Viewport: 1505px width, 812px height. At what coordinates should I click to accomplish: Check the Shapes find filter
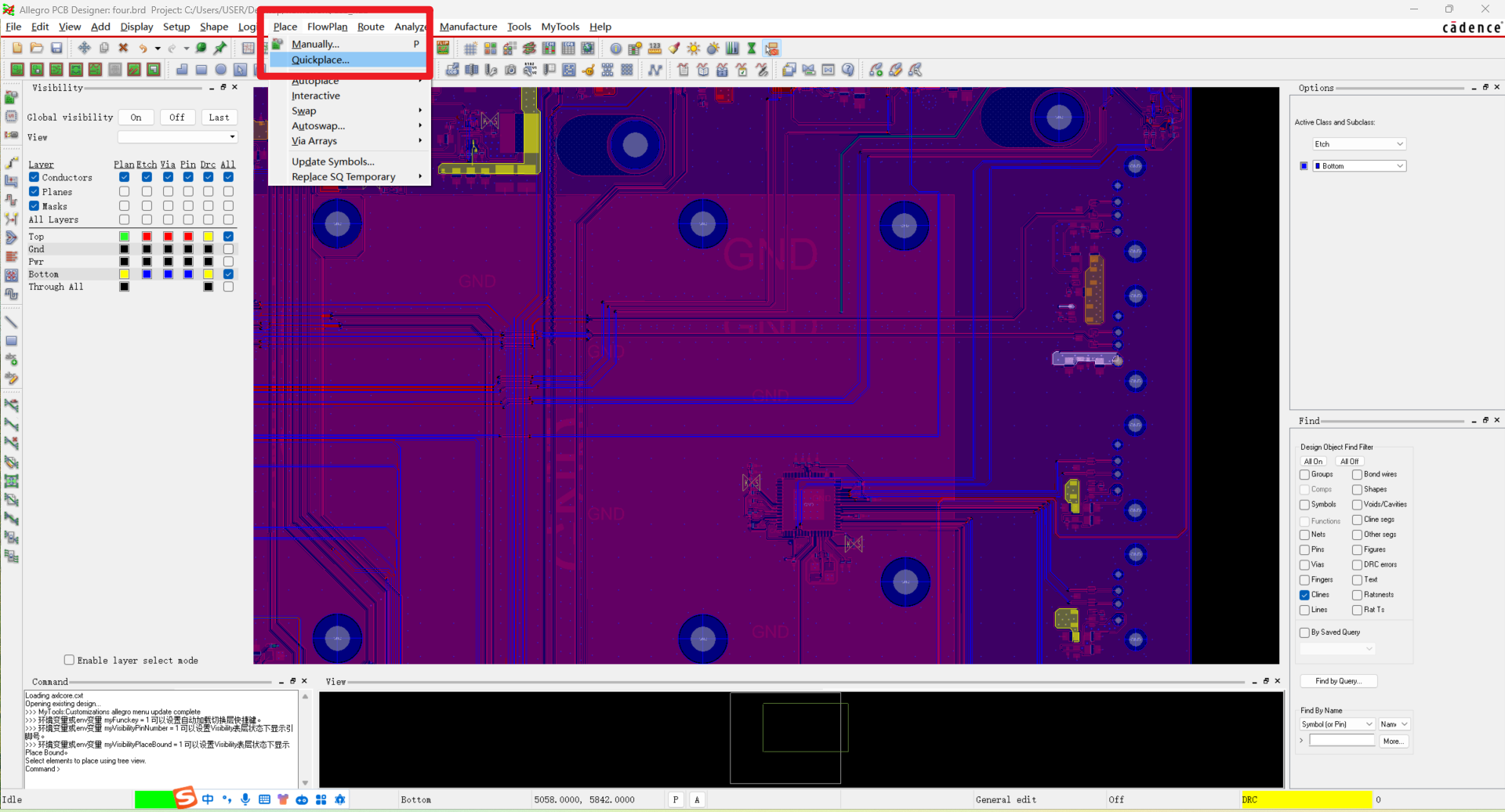click(x=1357, y=489)
